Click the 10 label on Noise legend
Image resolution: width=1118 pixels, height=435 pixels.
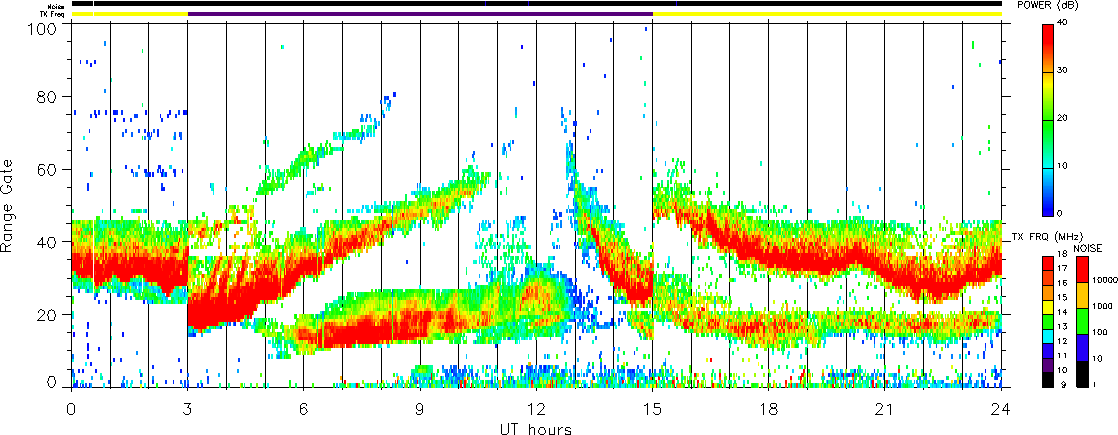coord(1099,358)
